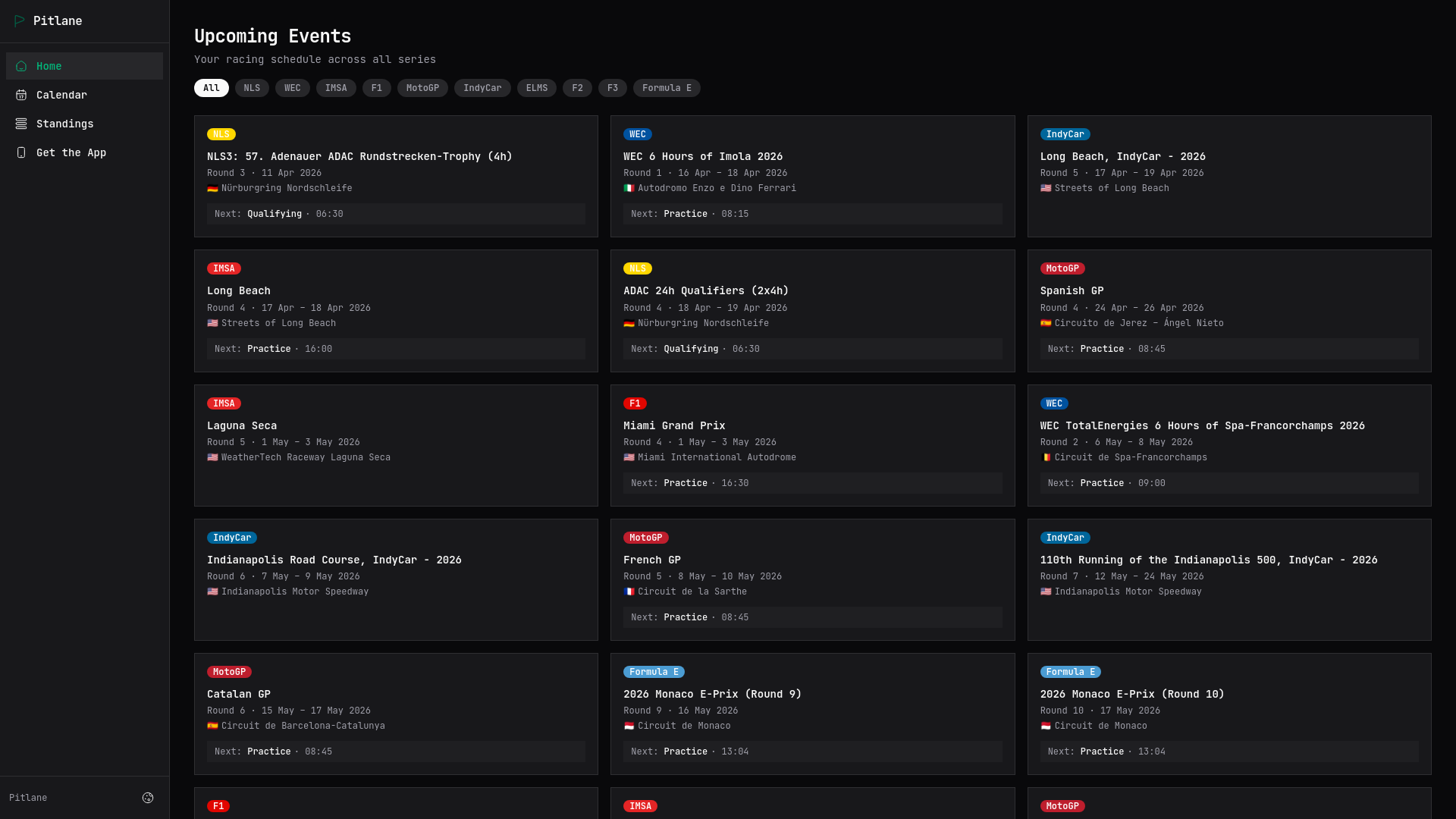Click the MotoGP badge on French GP card

point(646,538)
